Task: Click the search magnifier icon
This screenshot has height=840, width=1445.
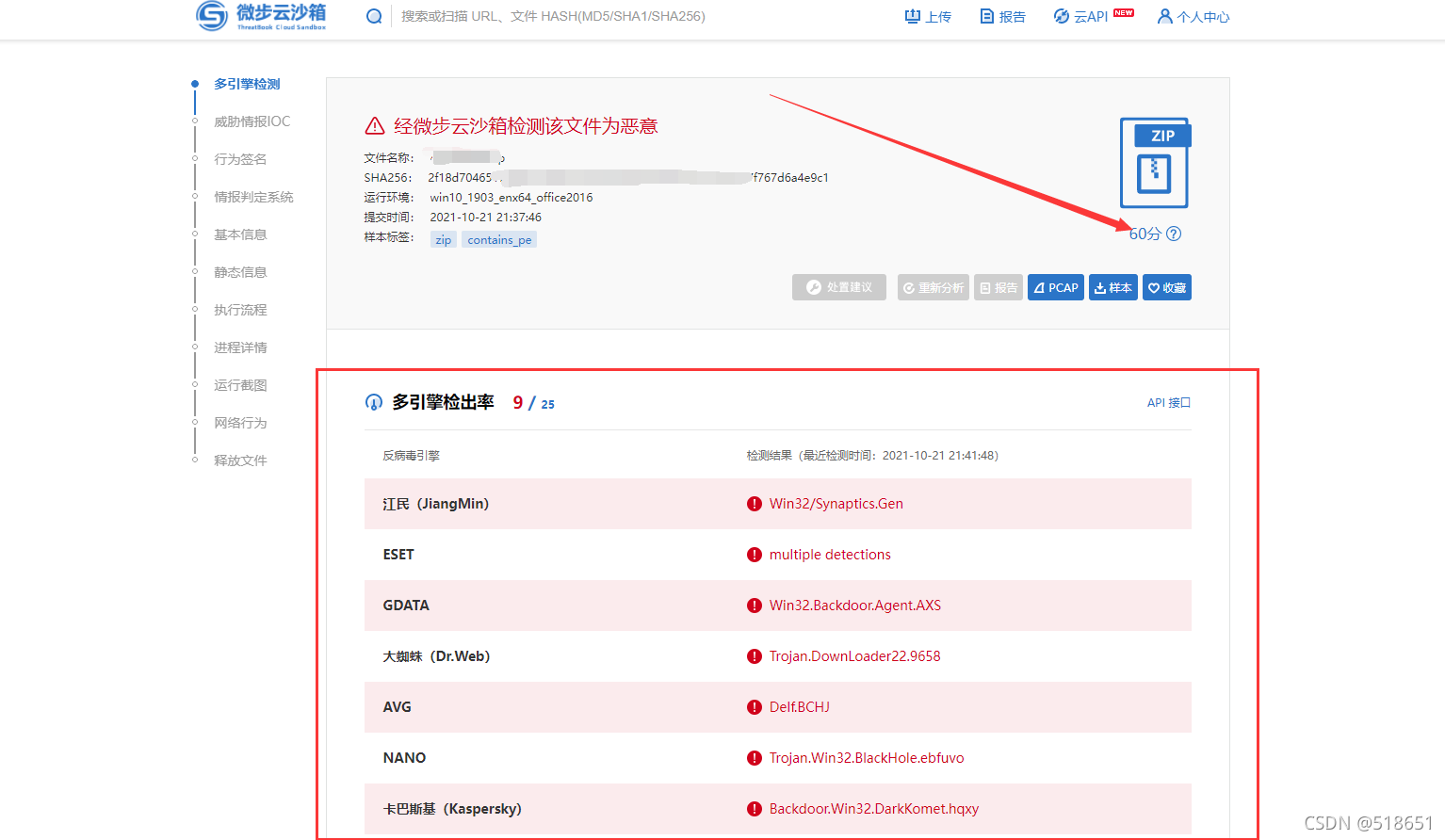Action: [x=374, y=16]
